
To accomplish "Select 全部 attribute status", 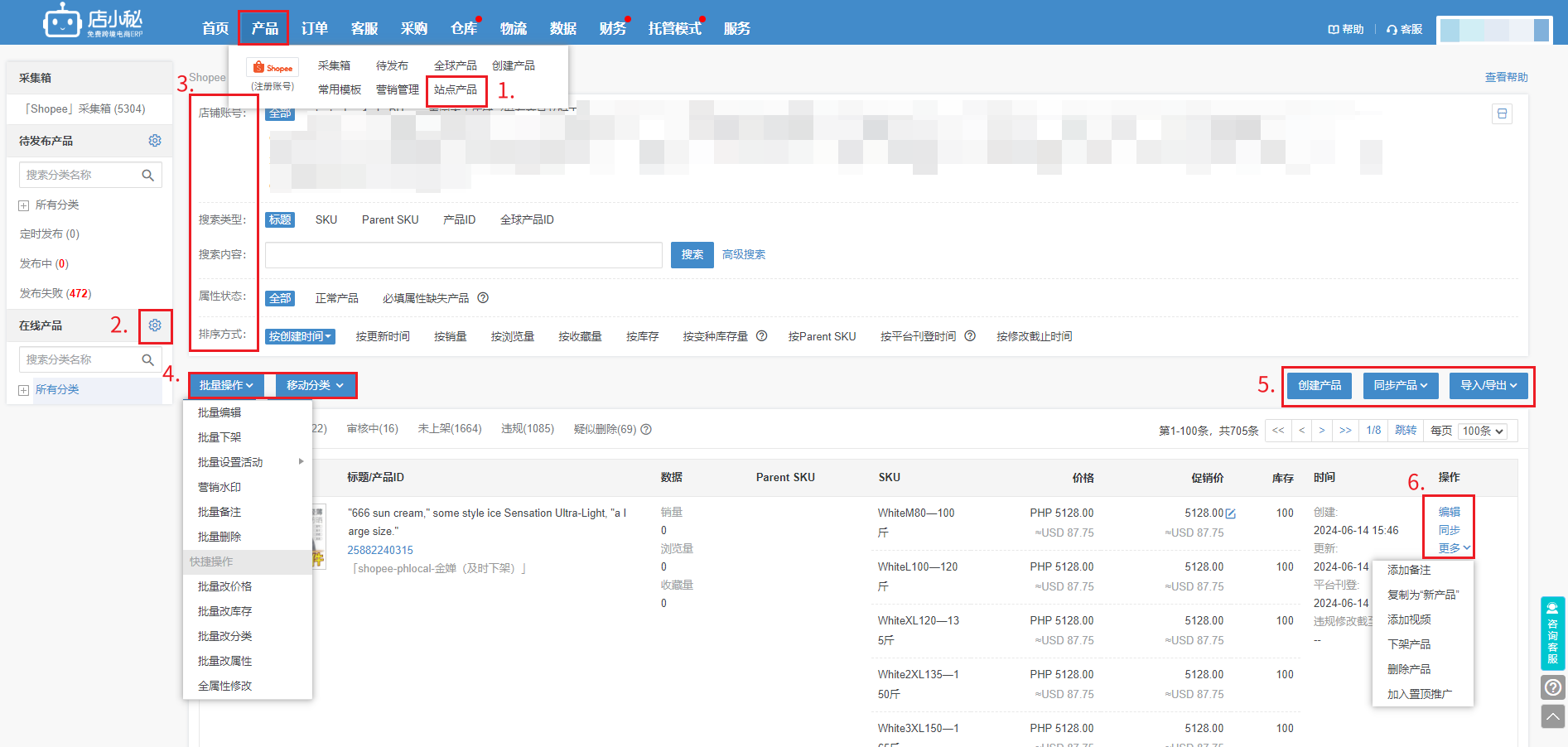I will point(280,298).
